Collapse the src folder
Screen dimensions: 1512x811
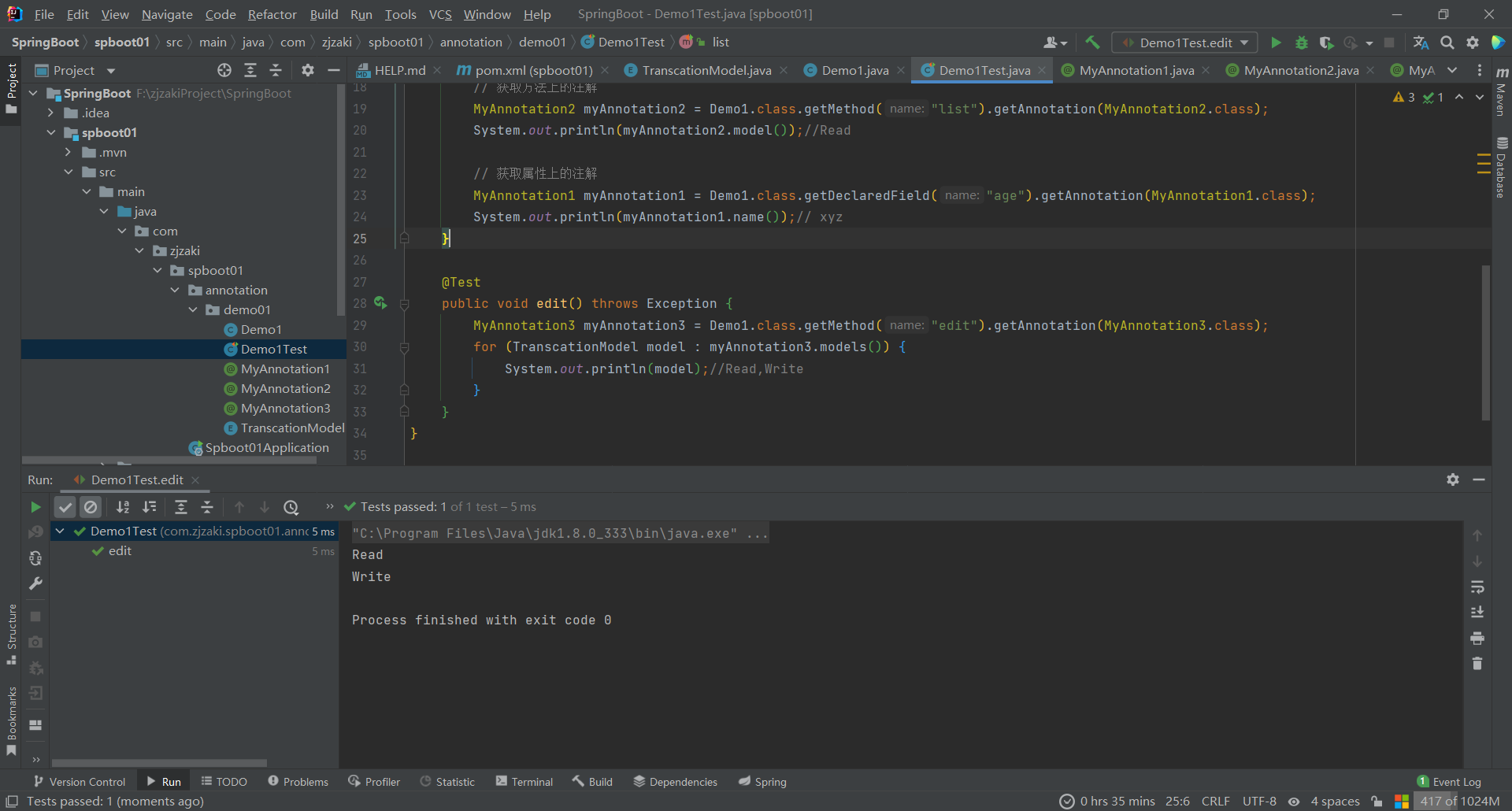[69, 172]
